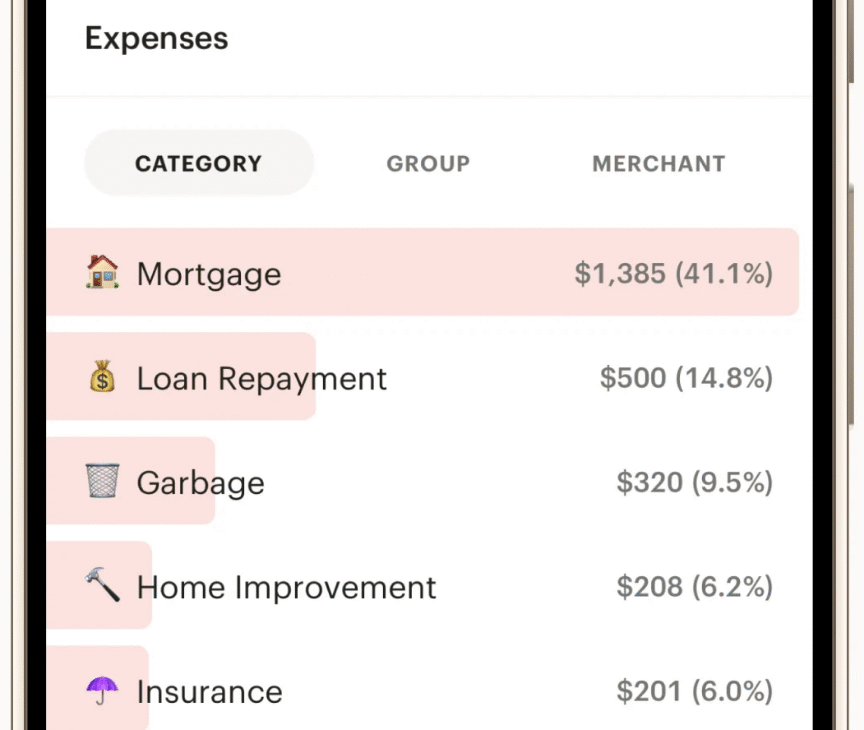864x730 pixels.
Task: Open the Group tab
Action: click(428, 163)
